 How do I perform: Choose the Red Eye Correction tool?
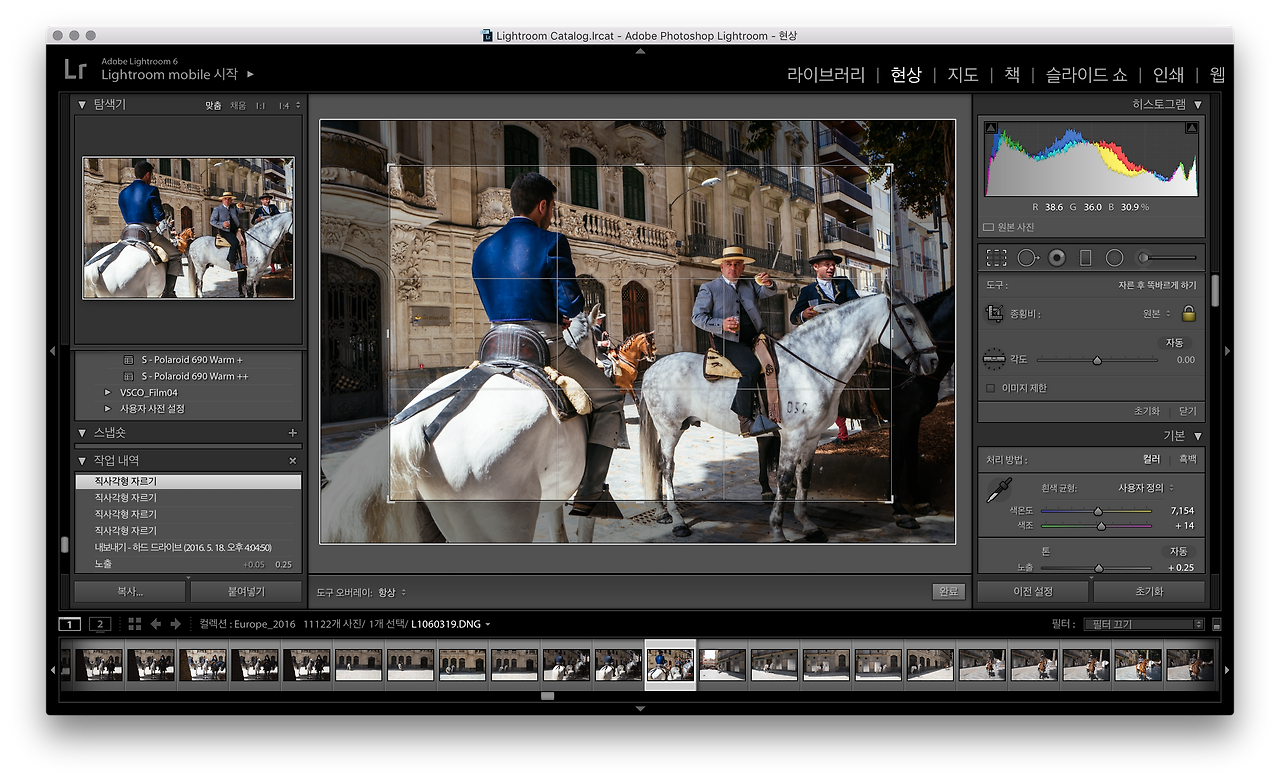pyautogui.click(x=1057, y=258)
